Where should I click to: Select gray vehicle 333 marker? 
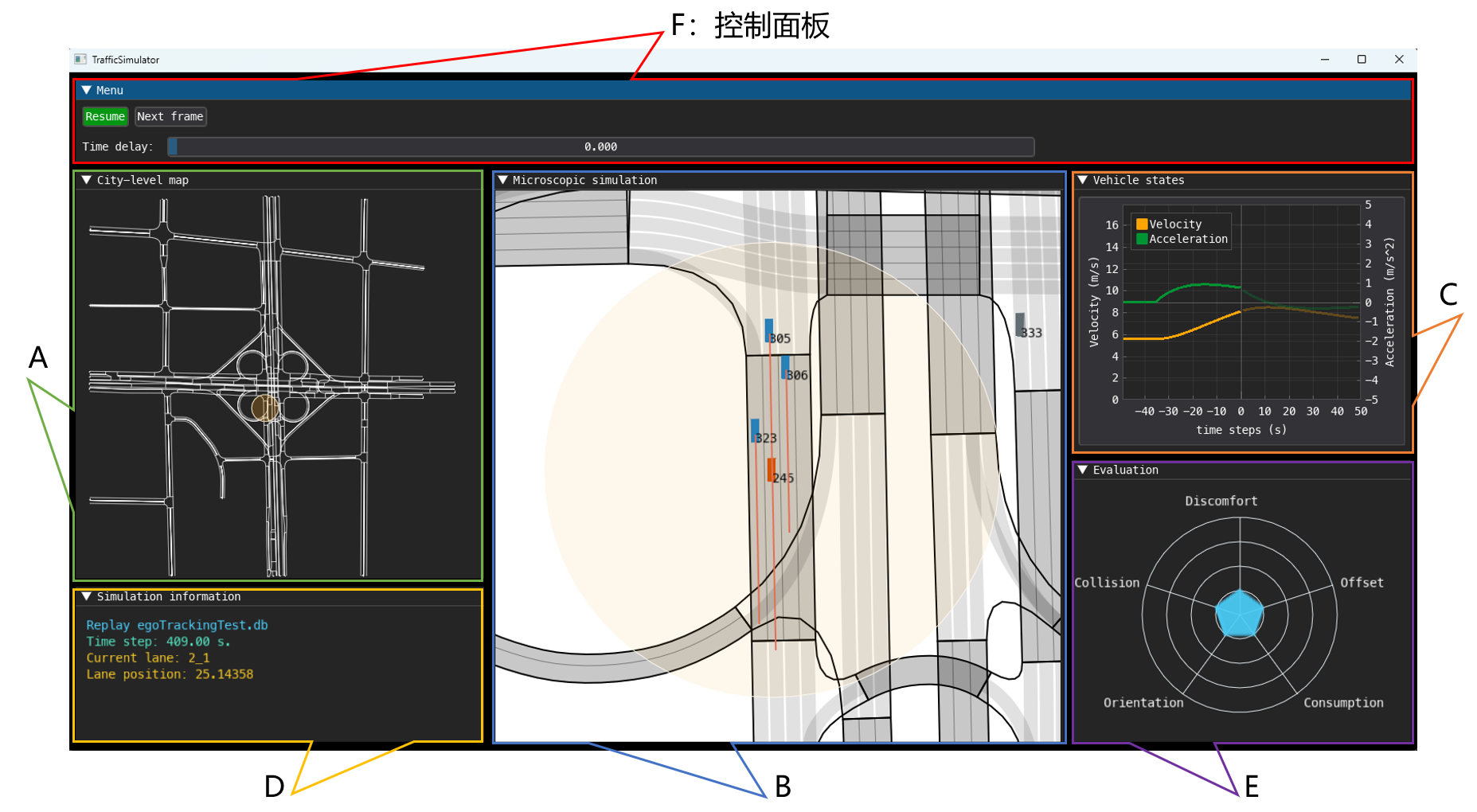pyautogui.click(x=1019, y=324)
